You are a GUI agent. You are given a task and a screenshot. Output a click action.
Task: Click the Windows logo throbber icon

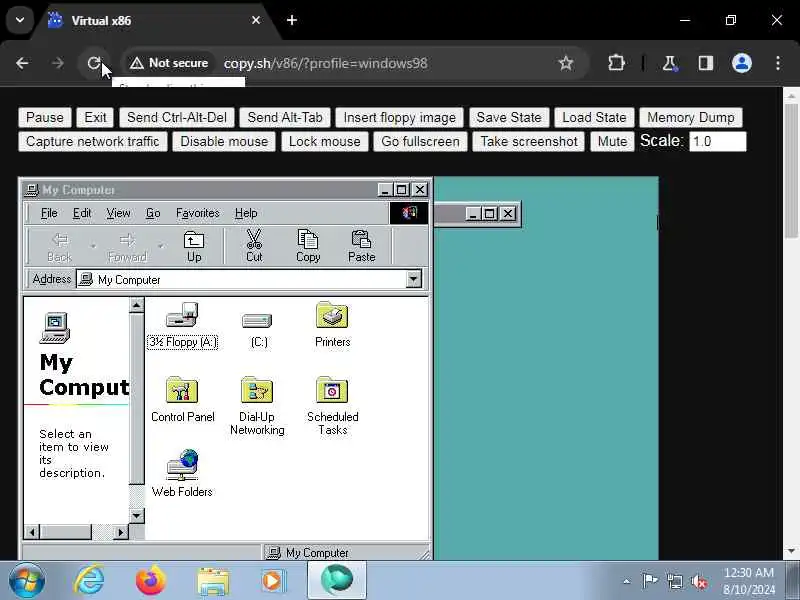pos(409,213)
